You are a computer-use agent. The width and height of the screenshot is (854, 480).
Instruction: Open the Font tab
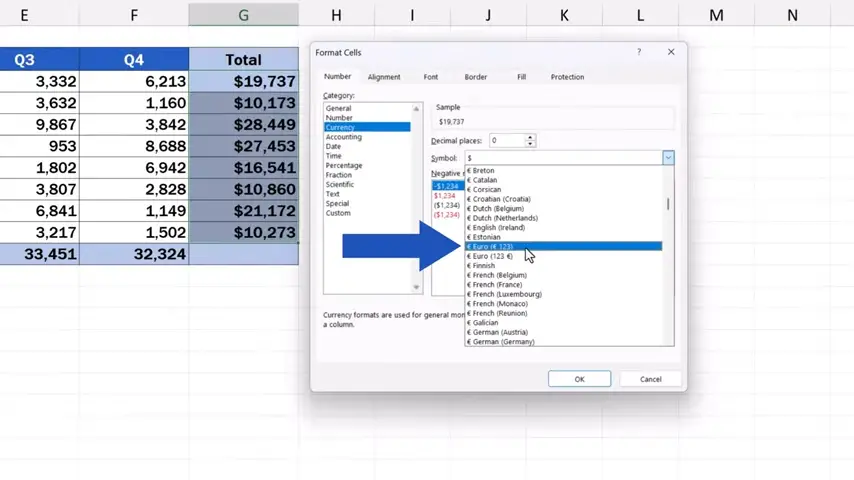(x=430, y=77)
